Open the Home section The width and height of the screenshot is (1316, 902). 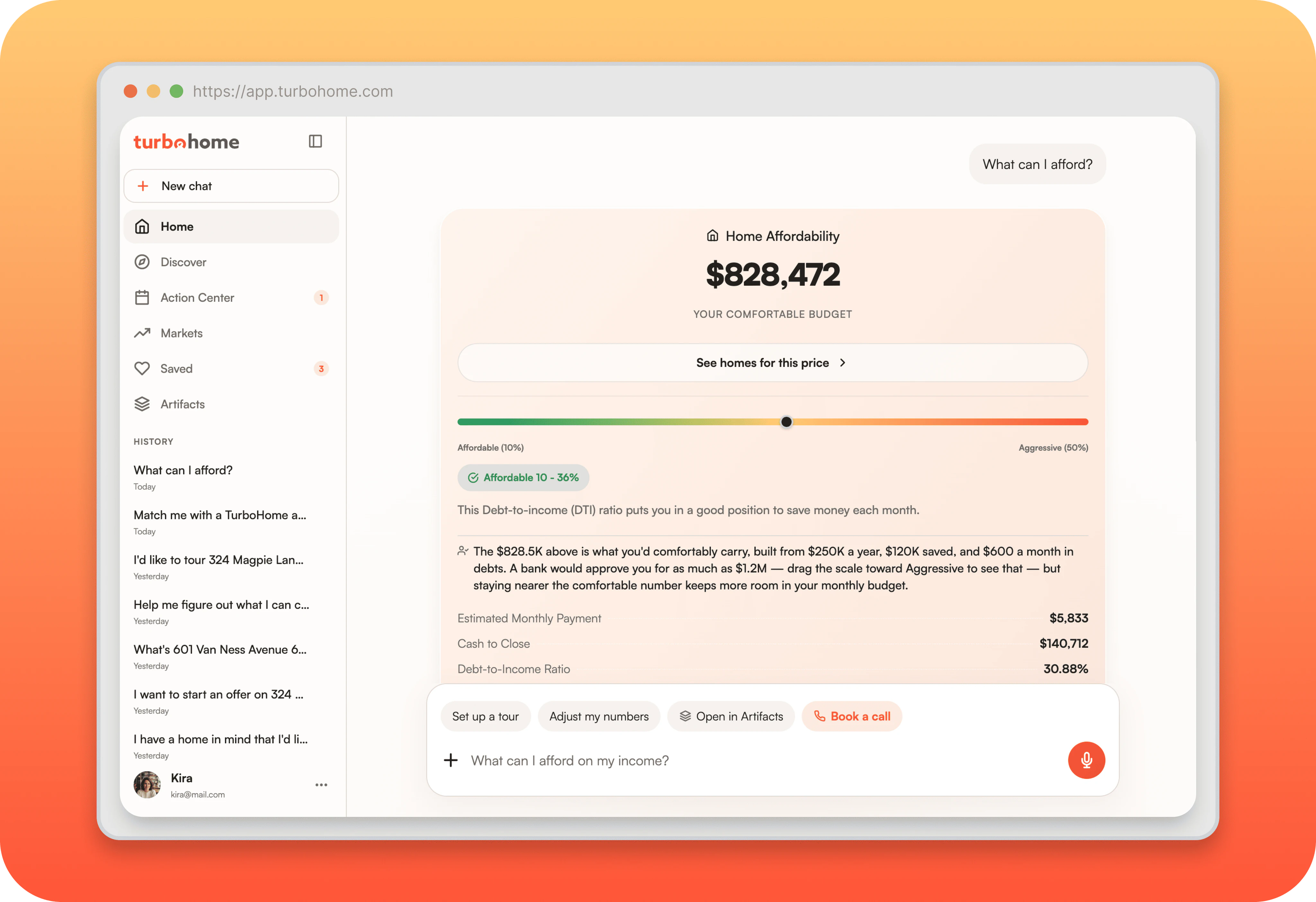point(231,227)
